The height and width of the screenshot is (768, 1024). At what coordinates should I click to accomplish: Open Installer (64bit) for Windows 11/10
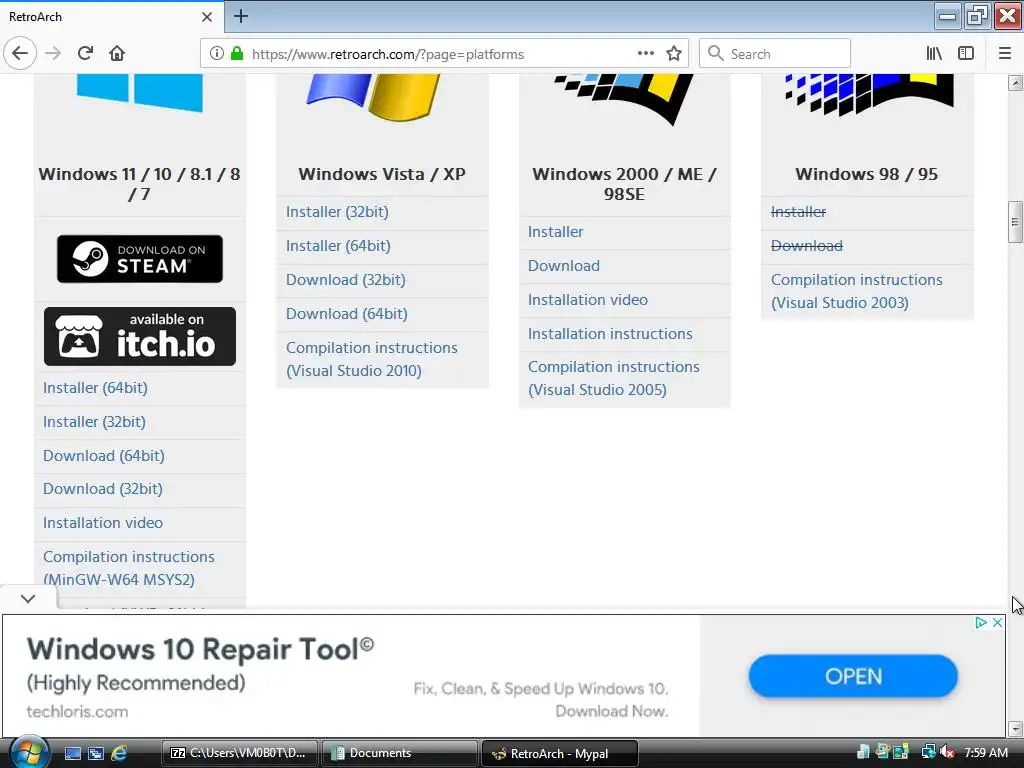coord(95,388)
